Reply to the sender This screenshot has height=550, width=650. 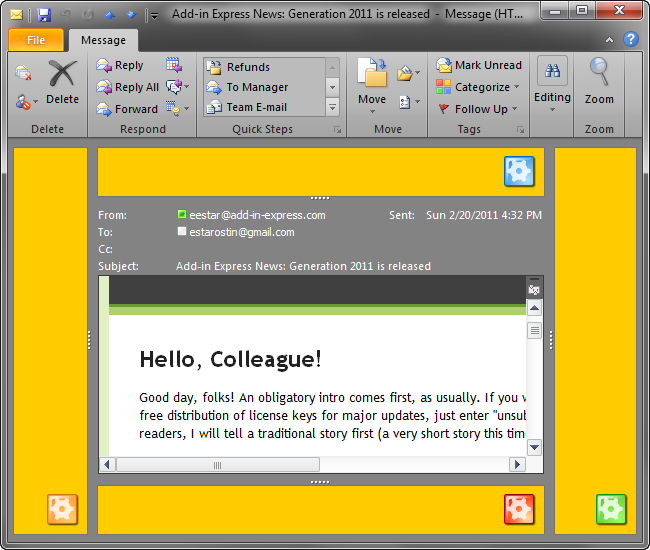point(120,65)
